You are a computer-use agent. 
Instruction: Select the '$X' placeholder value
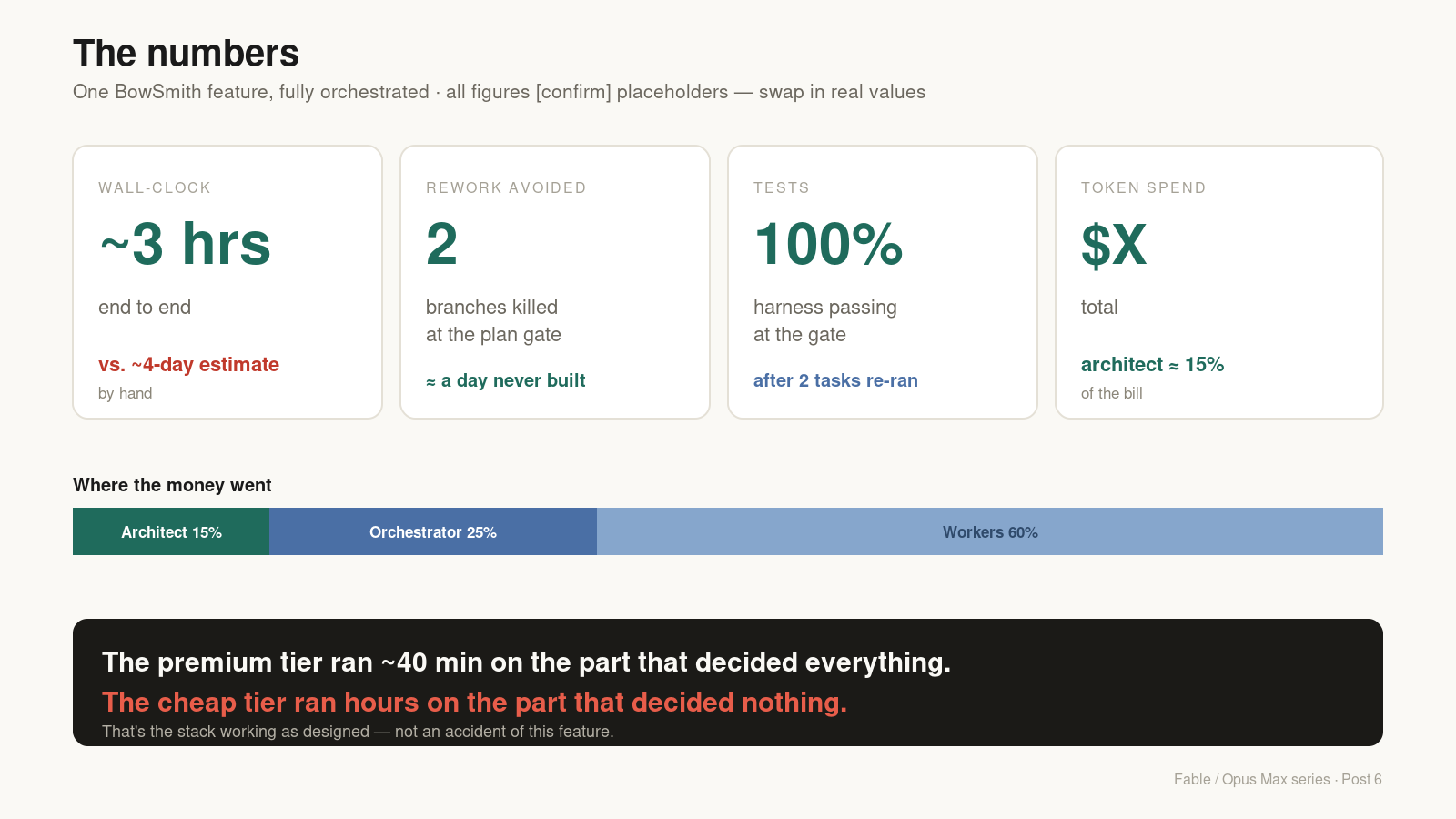(x=1114, y=244)
